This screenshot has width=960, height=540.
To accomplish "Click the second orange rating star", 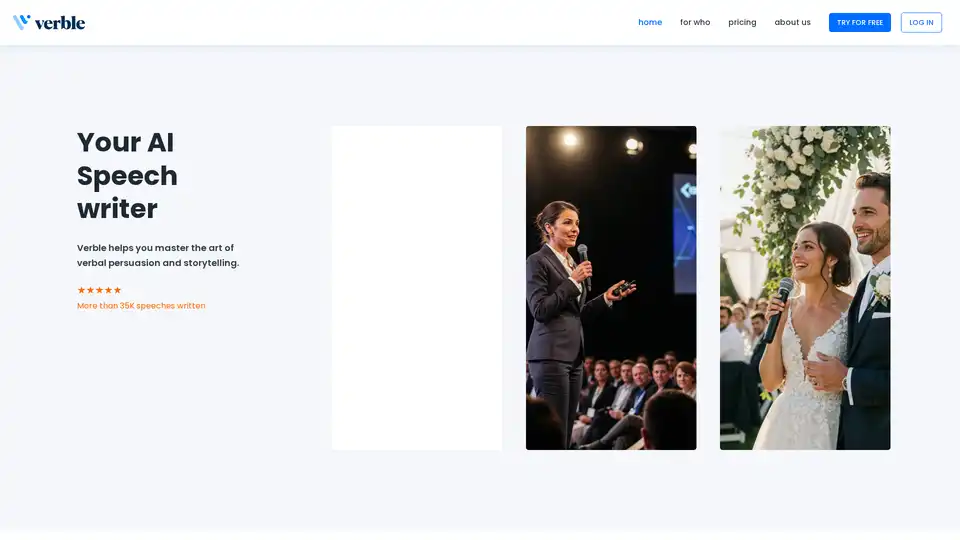I will point(90,290).
